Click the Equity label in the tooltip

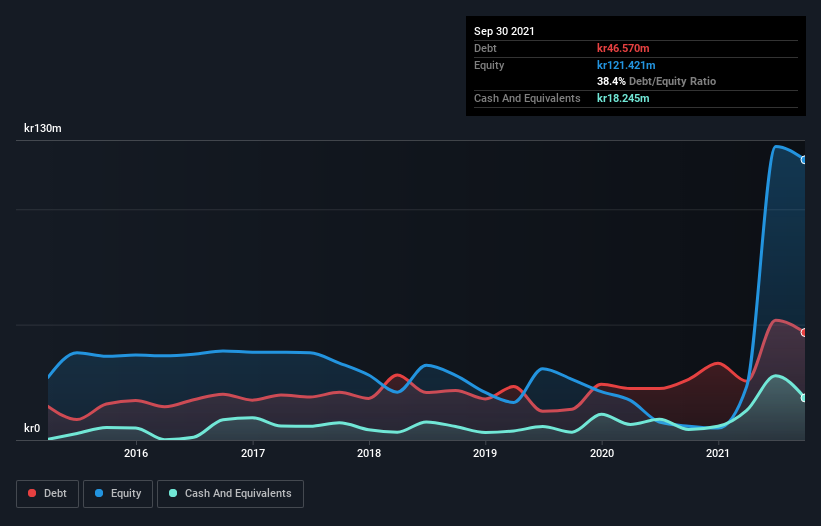point(489,65)
